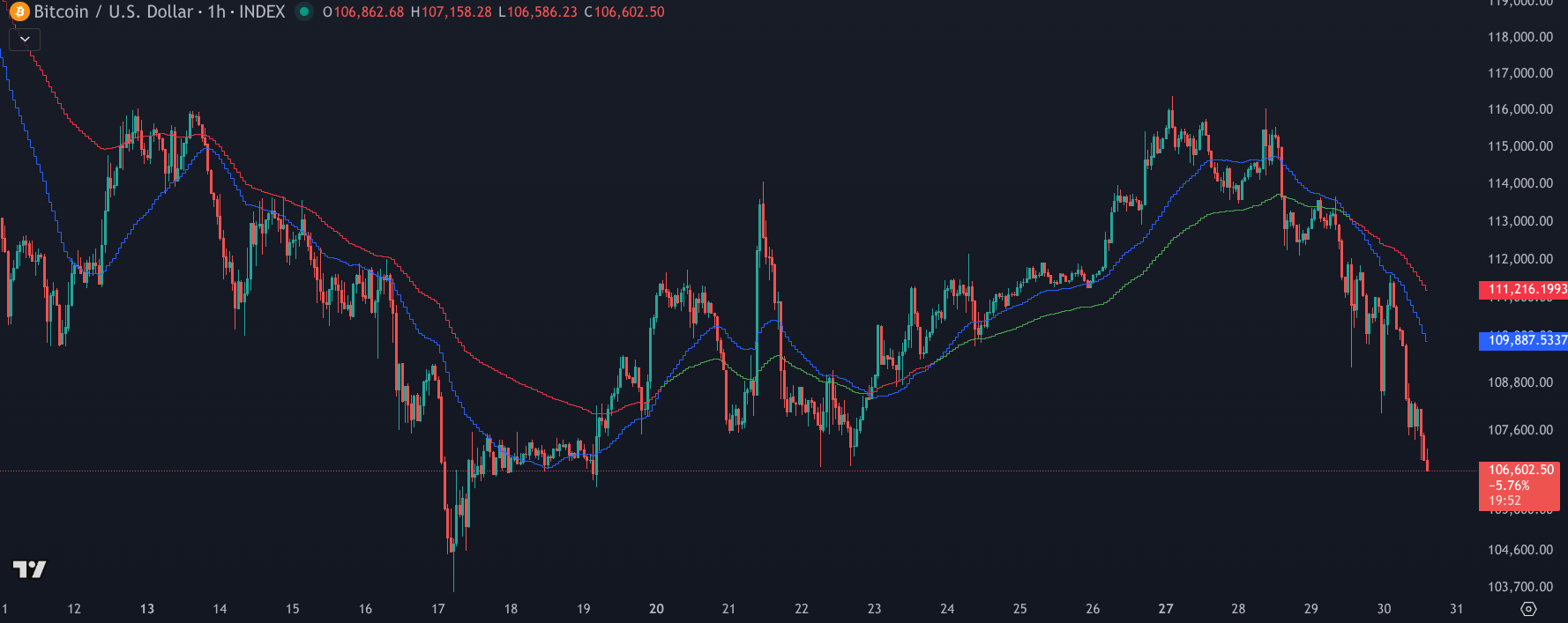Viewport: 1568px width, 623px height.
Task: Click date 17 on time axis
Action: (x=438, y=609)
